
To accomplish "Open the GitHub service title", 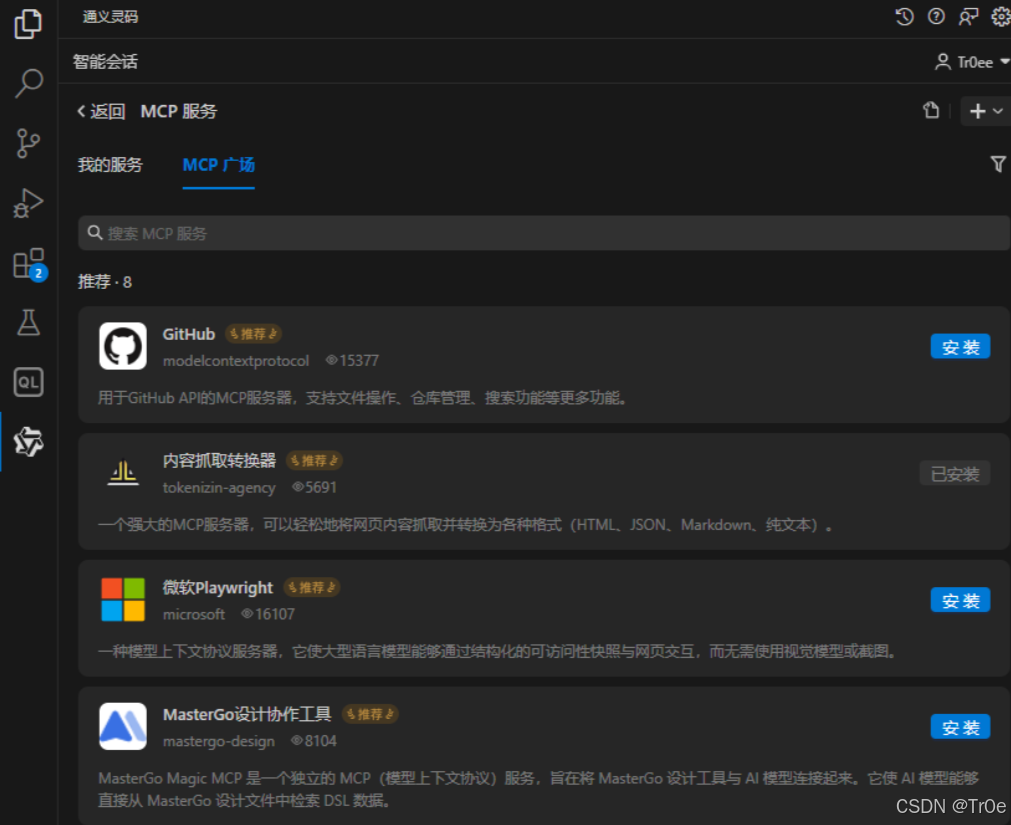I will [x=188, y=334].
